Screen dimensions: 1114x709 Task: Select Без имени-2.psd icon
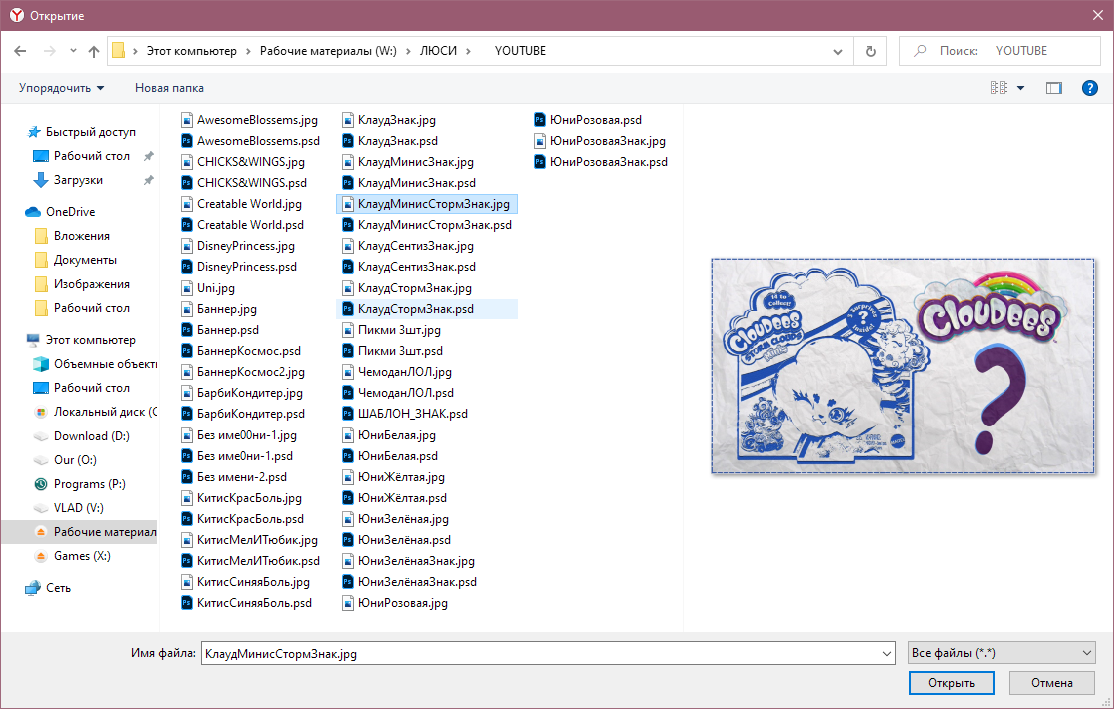coord(187,477)
